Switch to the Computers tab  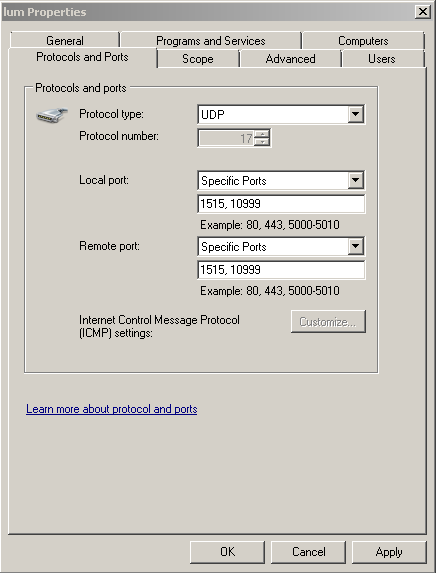pos(363,40)
